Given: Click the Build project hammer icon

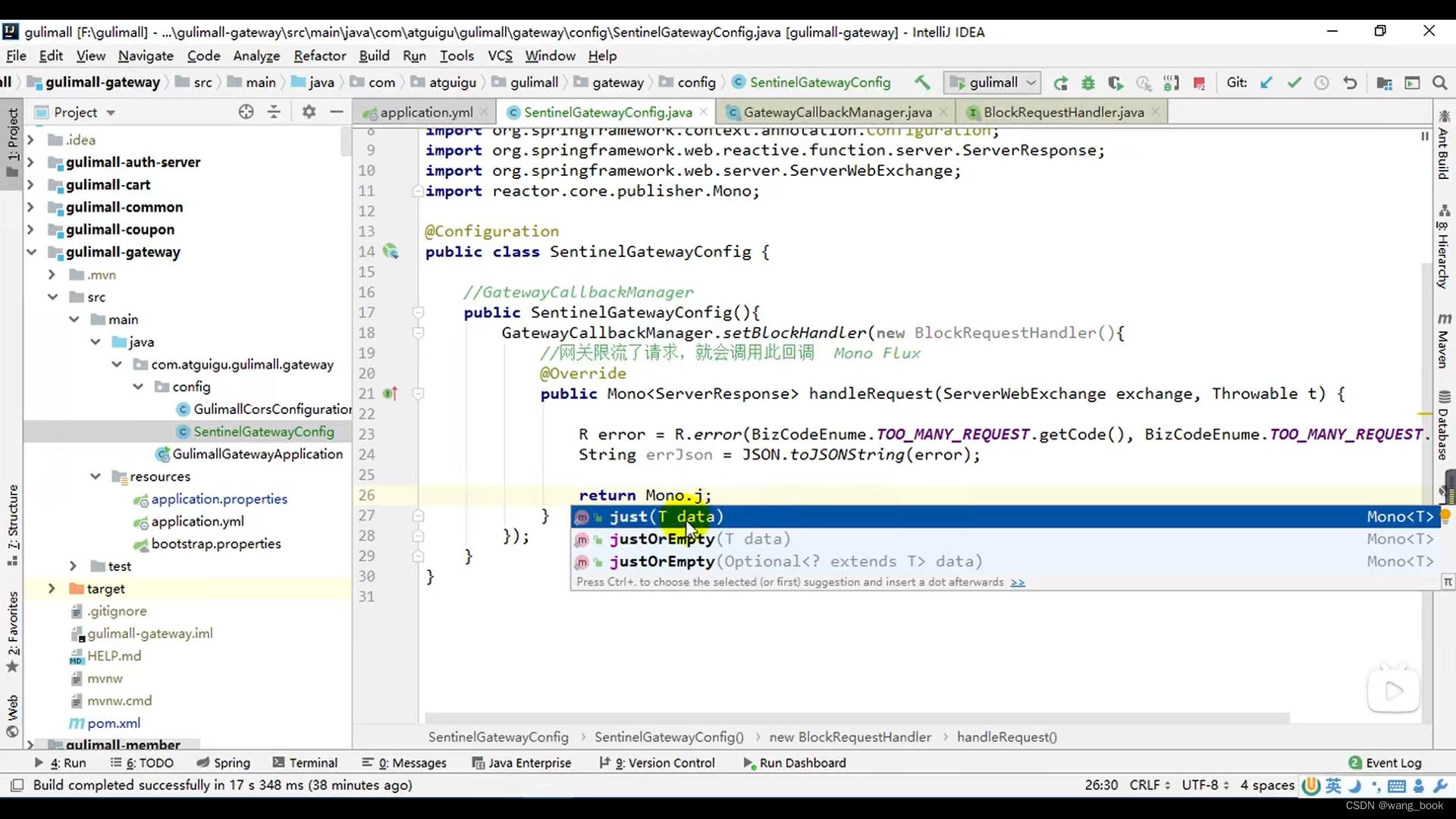Looking at the screenshot, I should click(x=921, y=83).
